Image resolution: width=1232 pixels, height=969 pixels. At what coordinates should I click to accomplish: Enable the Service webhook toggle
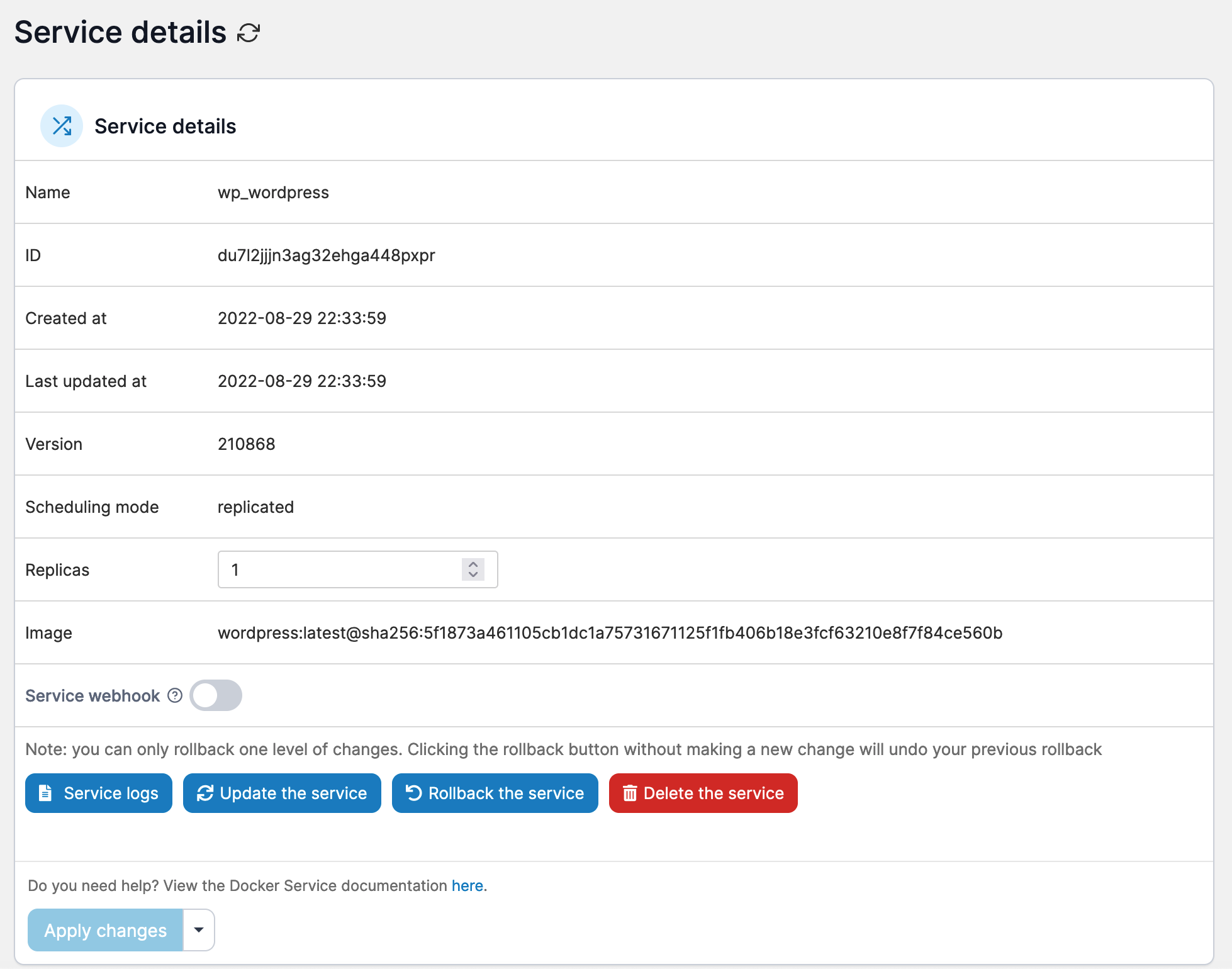[216, 695]
